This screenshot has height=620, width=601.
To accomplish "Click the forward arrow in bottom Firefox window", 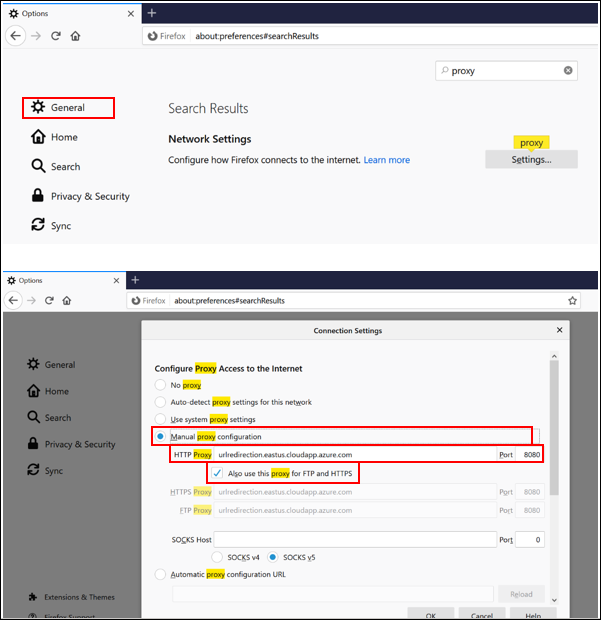I will [x=32, y=301].
